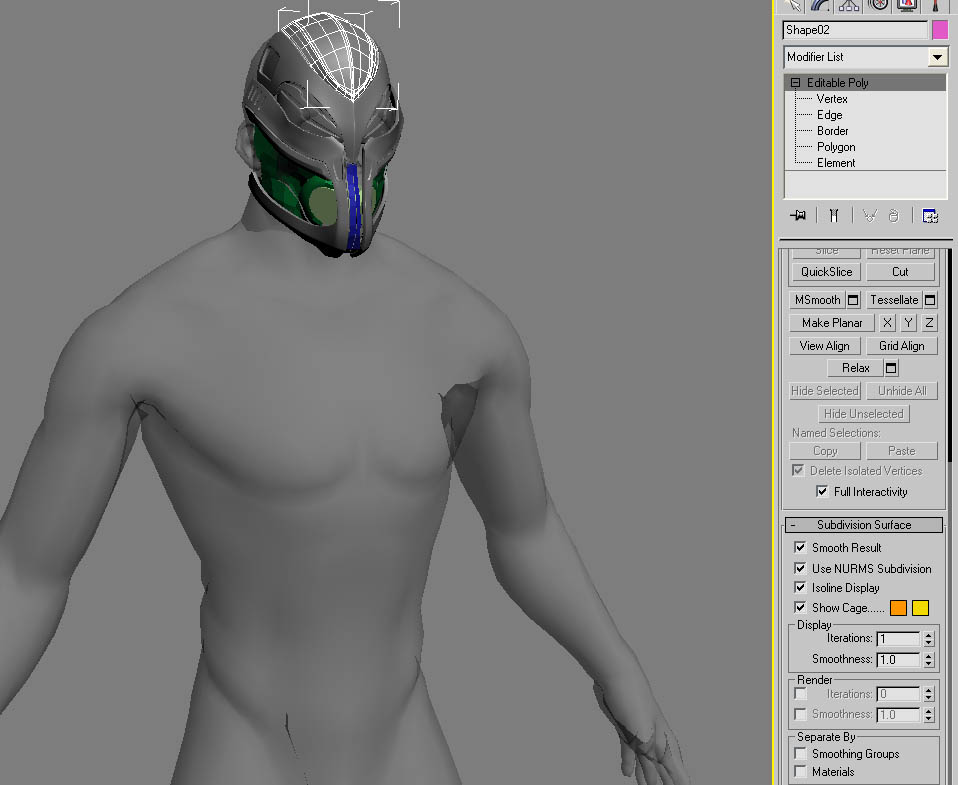
Task: Click the Make Unique stack icon
Action: tap(870, 216)
